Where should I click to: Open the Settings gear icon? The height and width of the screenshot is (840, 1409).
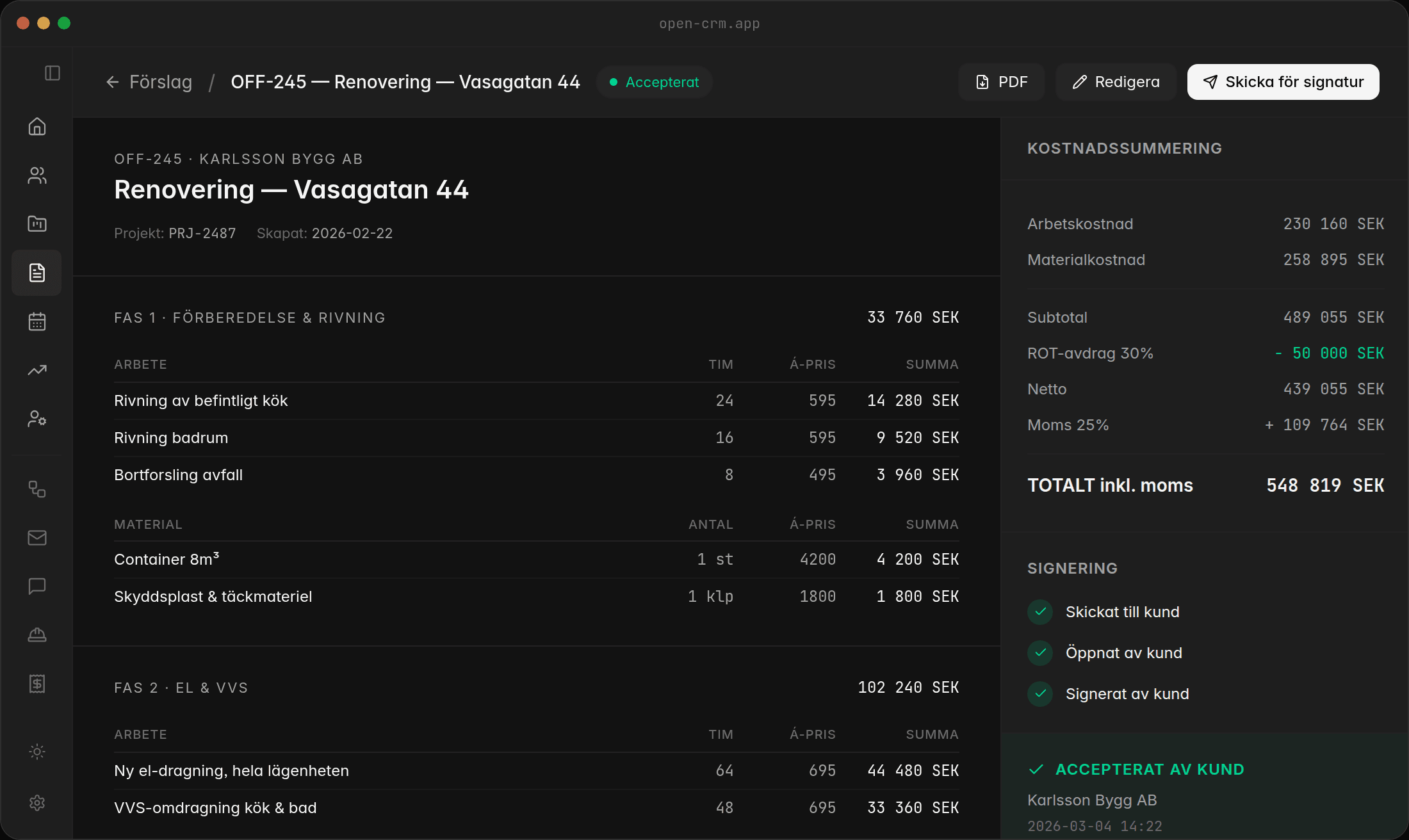click(x=37, y=803)
